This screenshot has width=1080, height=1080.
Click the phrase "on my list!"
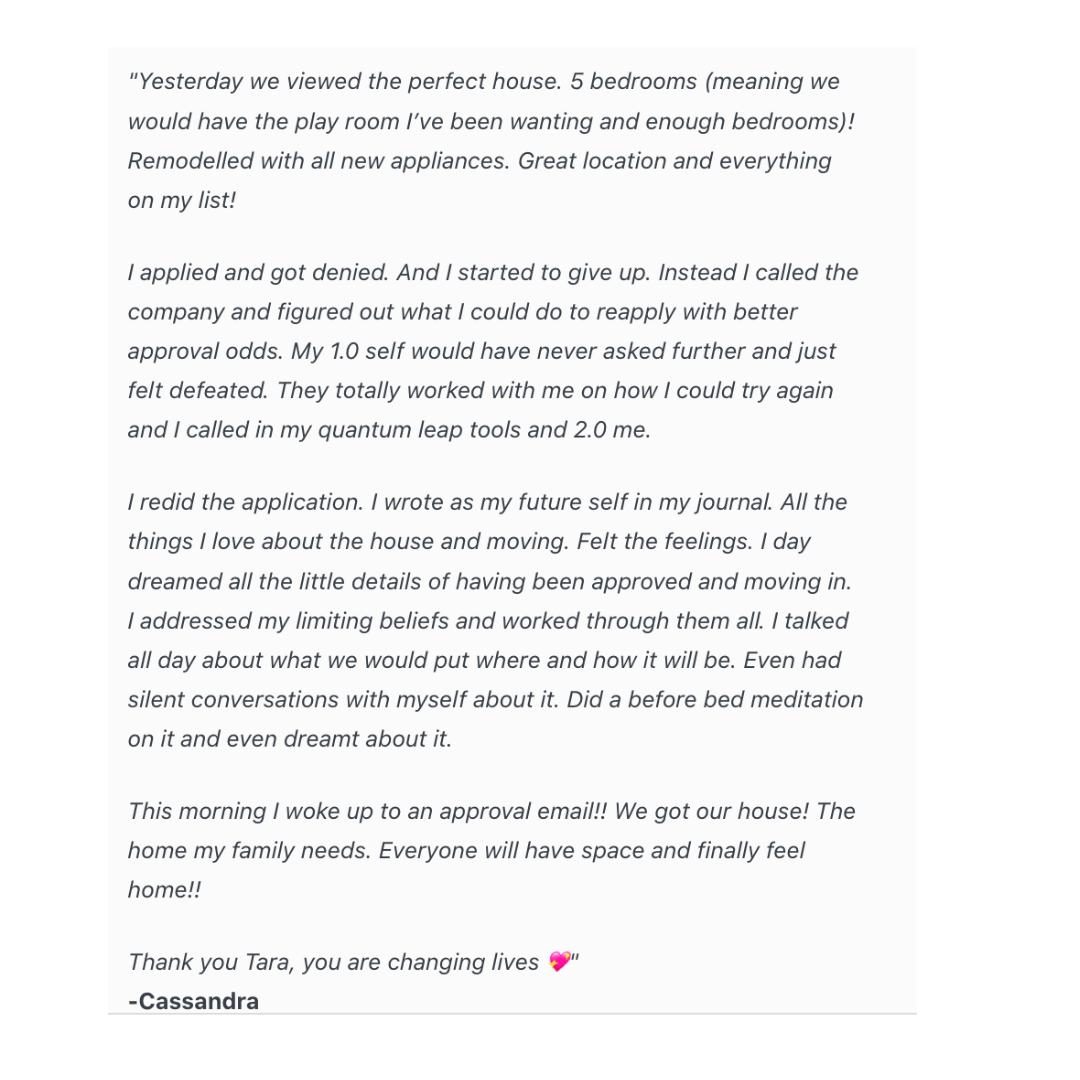[x=182, y=200]
